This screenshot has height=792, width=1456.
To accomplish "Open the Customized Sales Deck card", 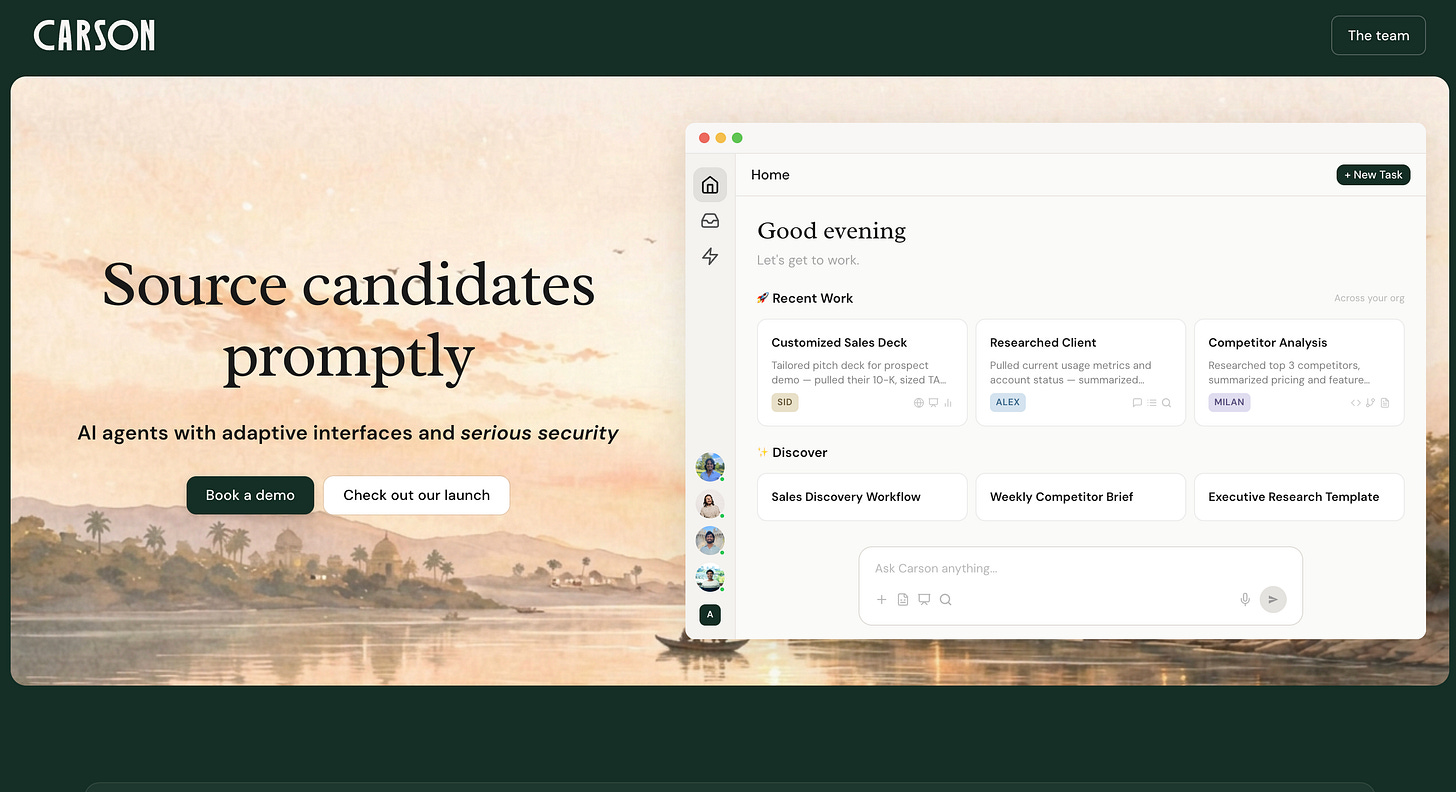I will pos(862,373).
